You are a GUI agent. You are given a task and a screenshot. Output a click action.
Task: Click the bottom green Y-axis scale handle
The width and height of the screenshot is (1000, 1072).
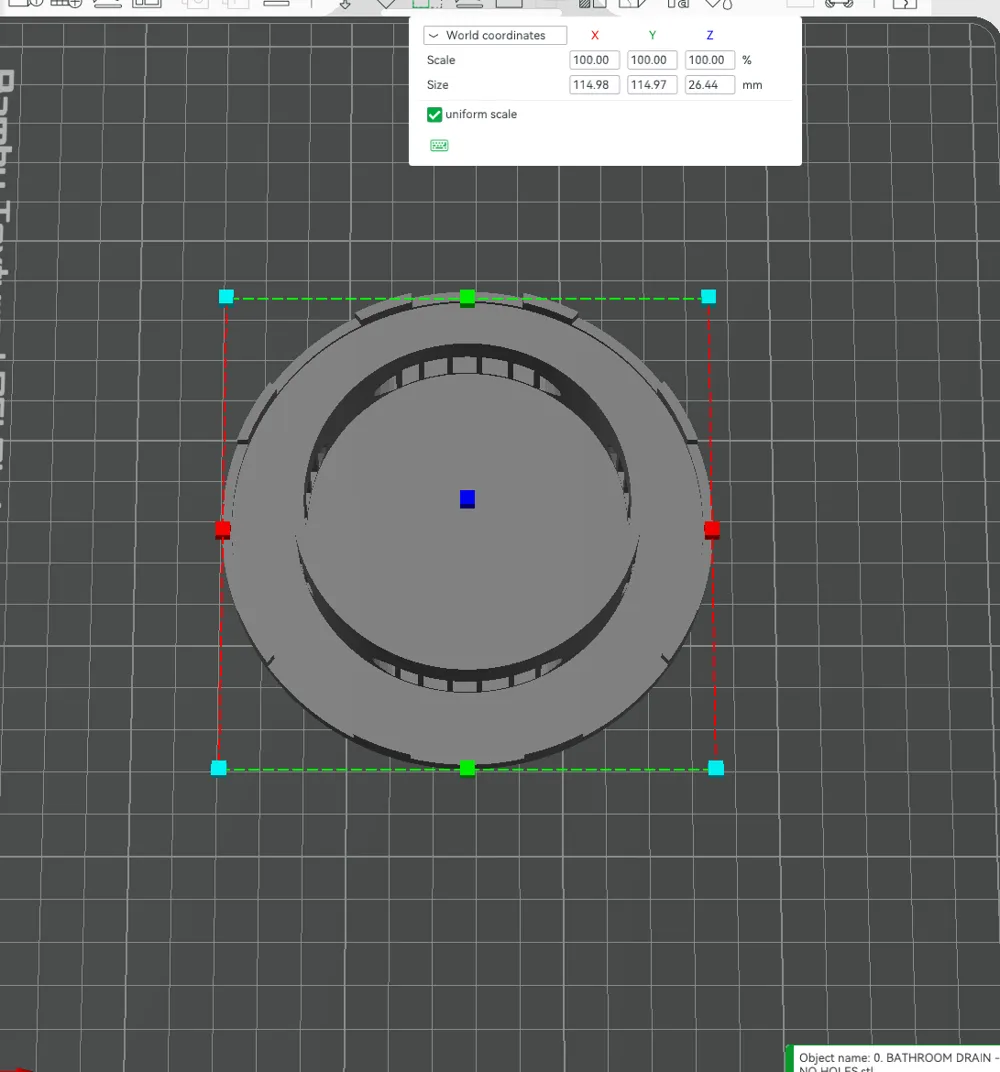click(468, 768)
